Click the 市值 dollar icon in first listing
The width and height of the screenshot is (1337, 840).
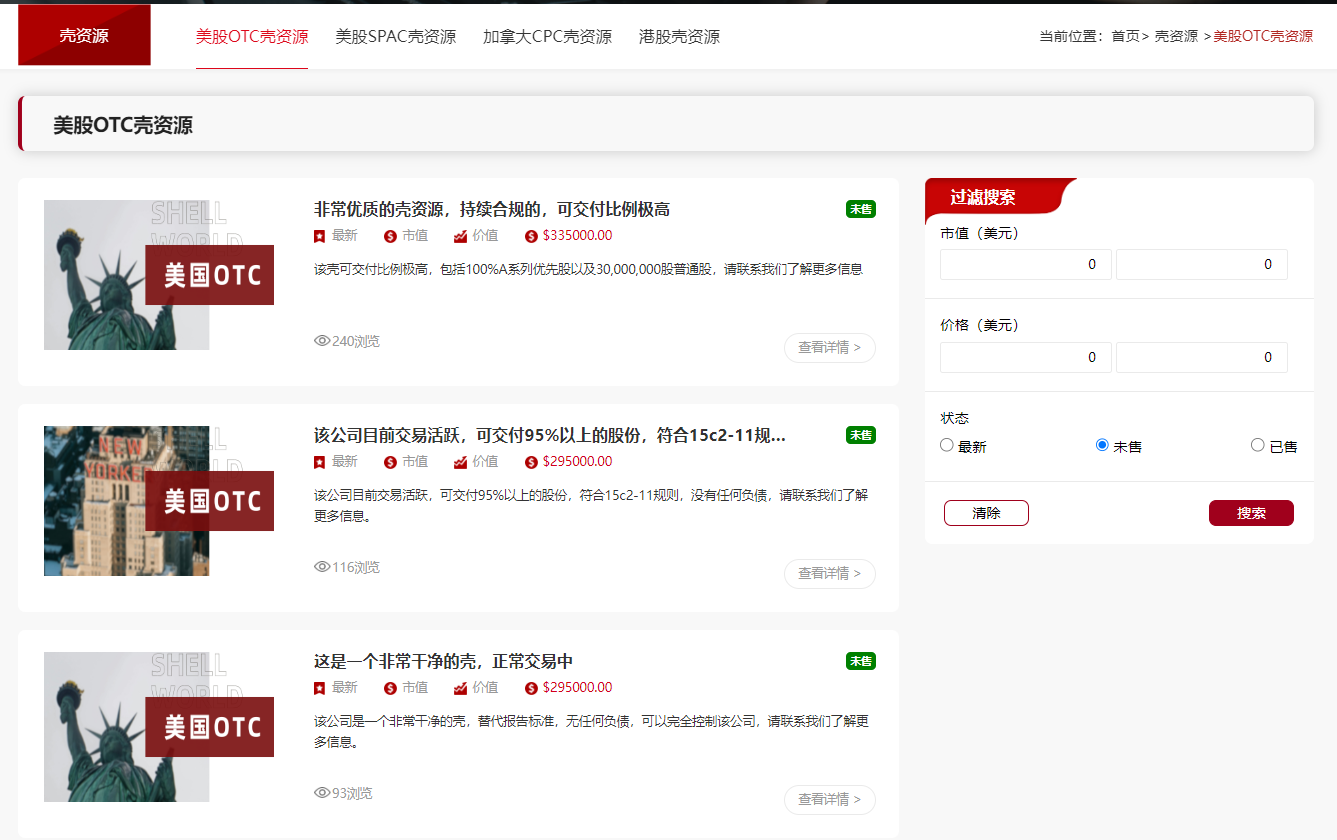click(390, 236)
